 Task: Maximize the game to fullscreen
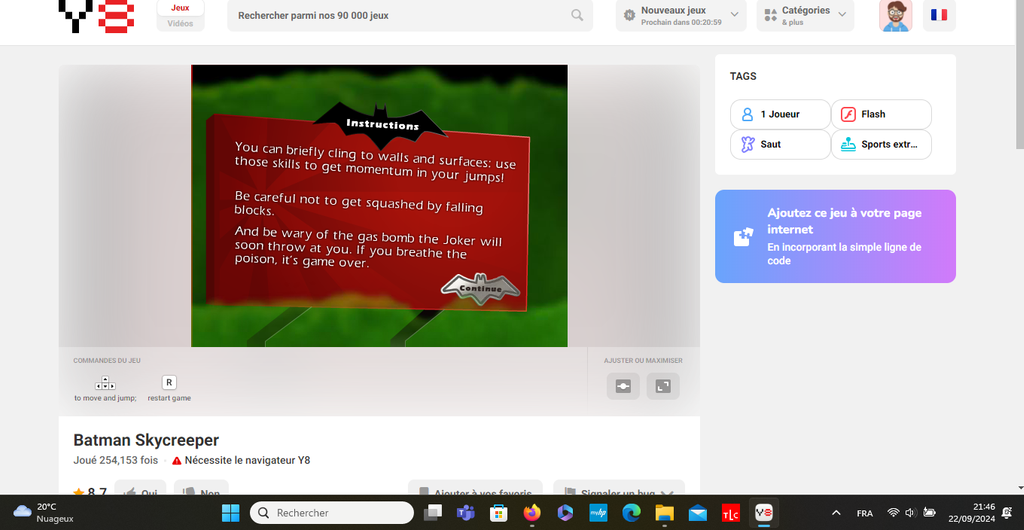(x=663, y=386)
